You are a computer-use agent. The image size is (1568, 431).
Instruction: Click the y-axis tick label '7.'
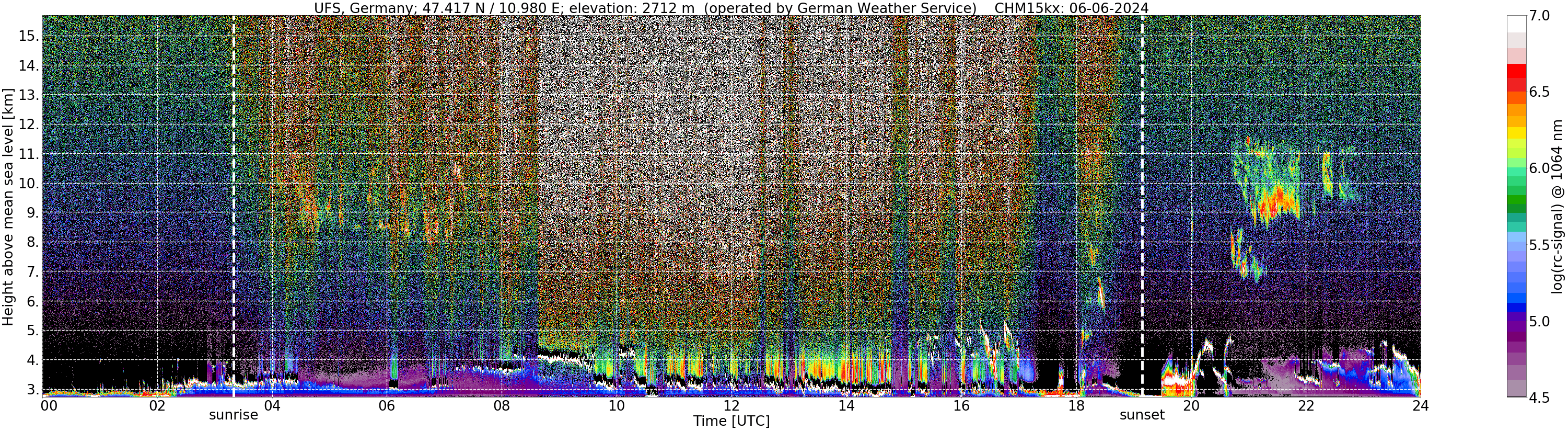tap(33, 271)
